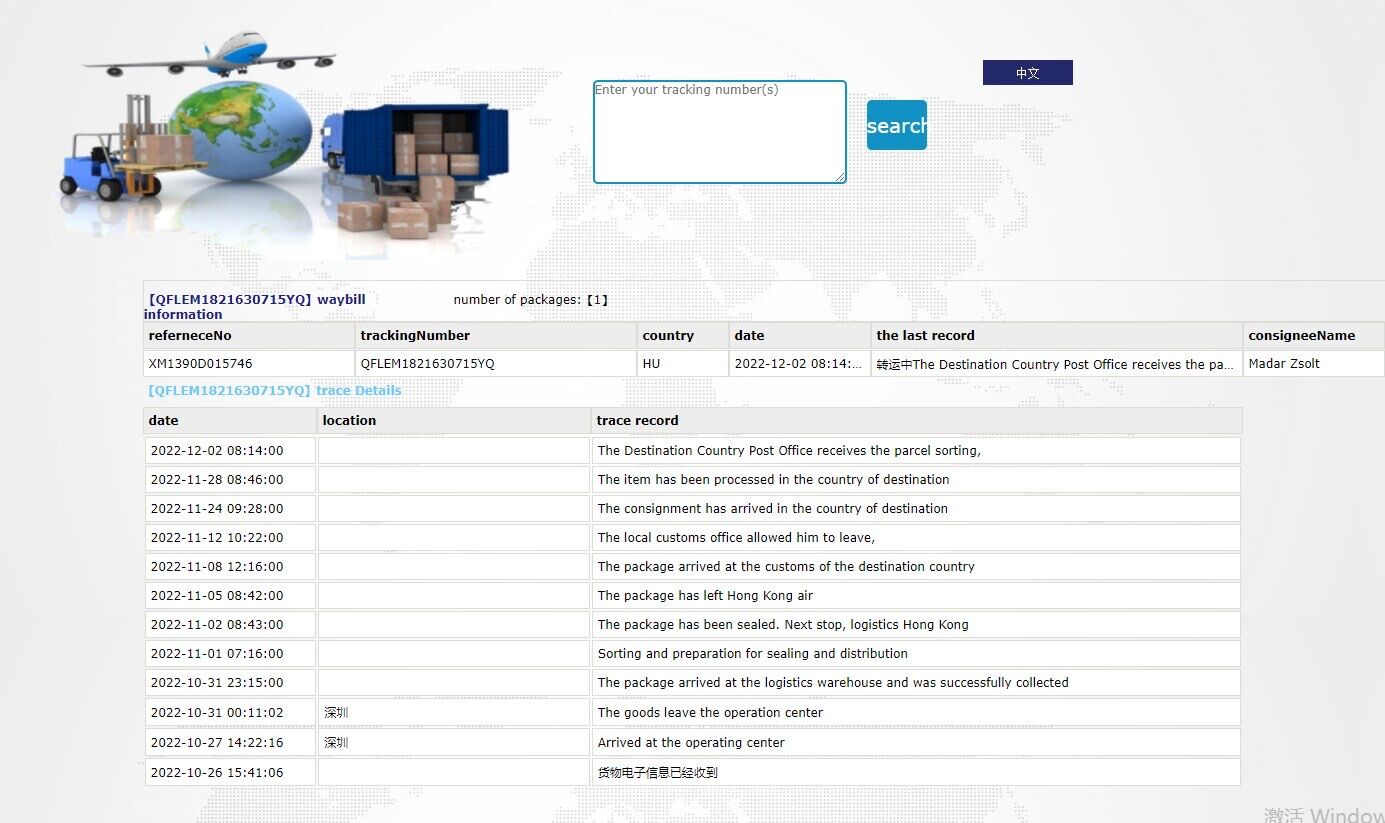The width and height of the screenshot is (1385, 823).
Task: Select trace date 2022-10-27 14:22:16
Action: 230,743
